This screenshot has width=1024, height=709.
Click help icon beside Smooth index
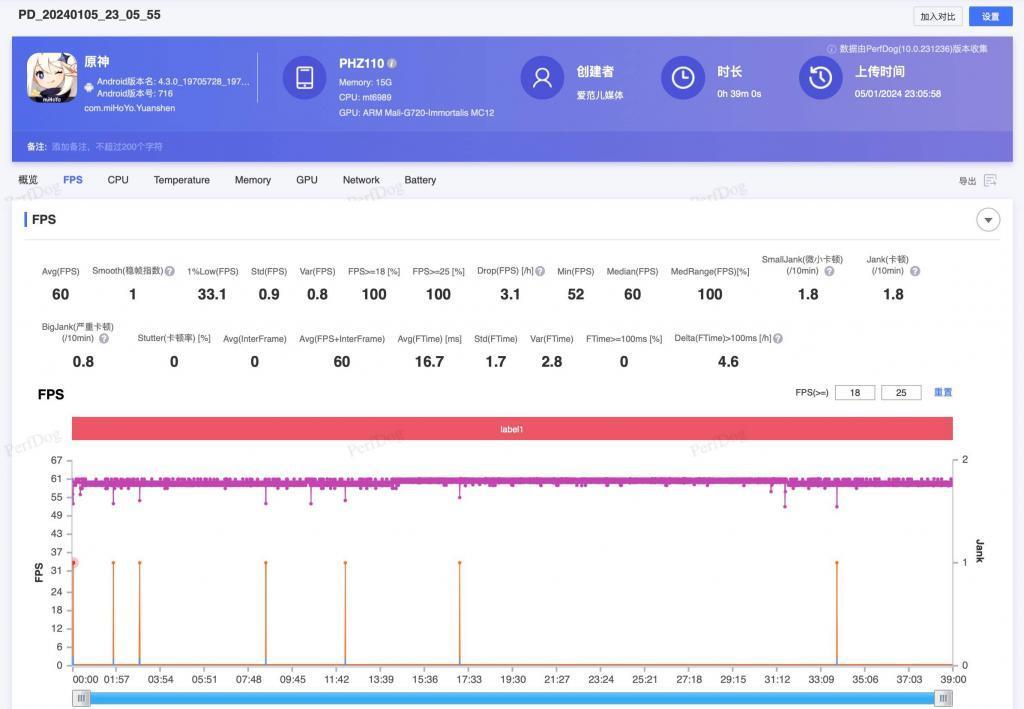[x=170, y=271]
